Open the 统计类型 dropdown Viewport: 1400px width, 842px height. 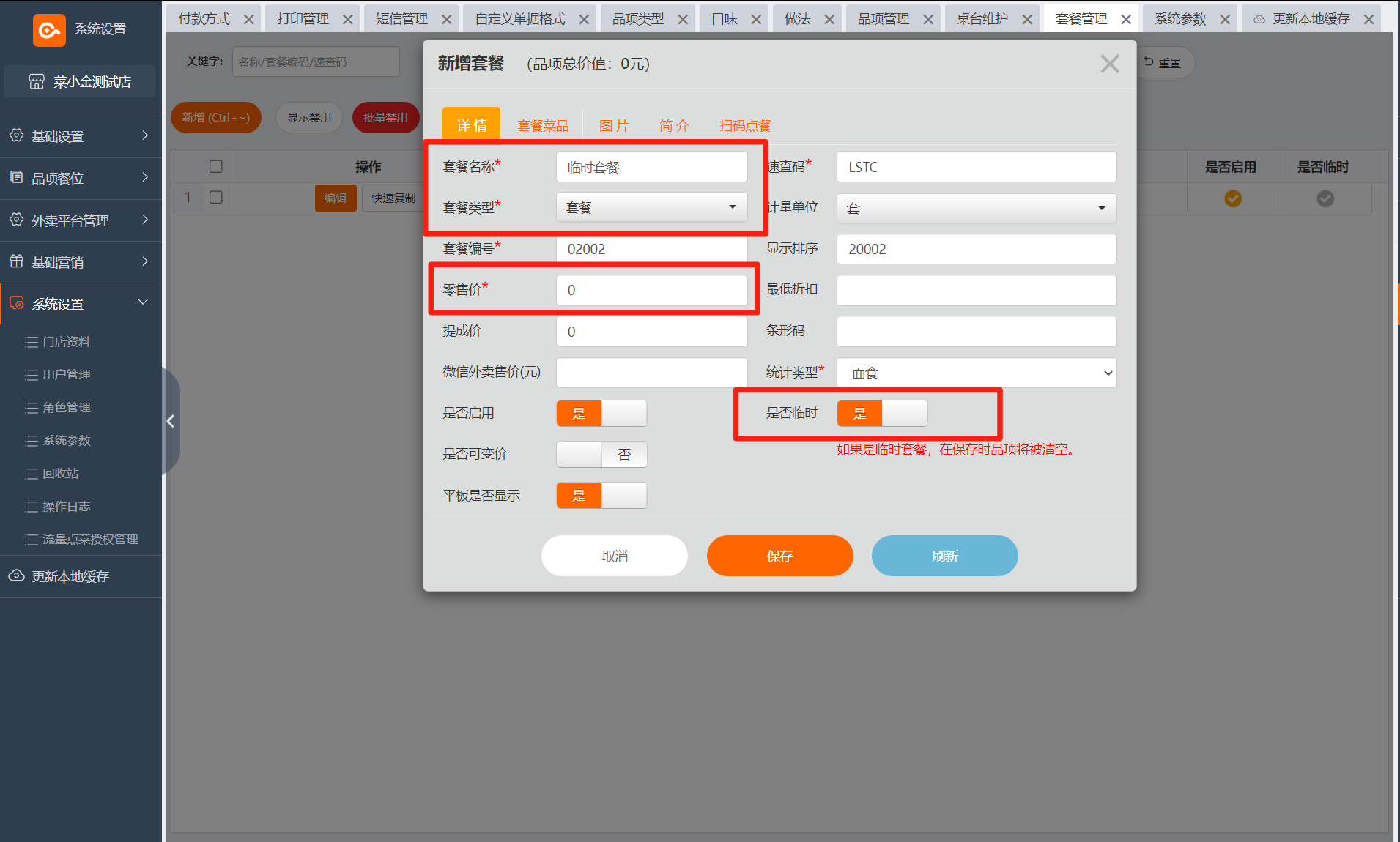click(977, 373)
